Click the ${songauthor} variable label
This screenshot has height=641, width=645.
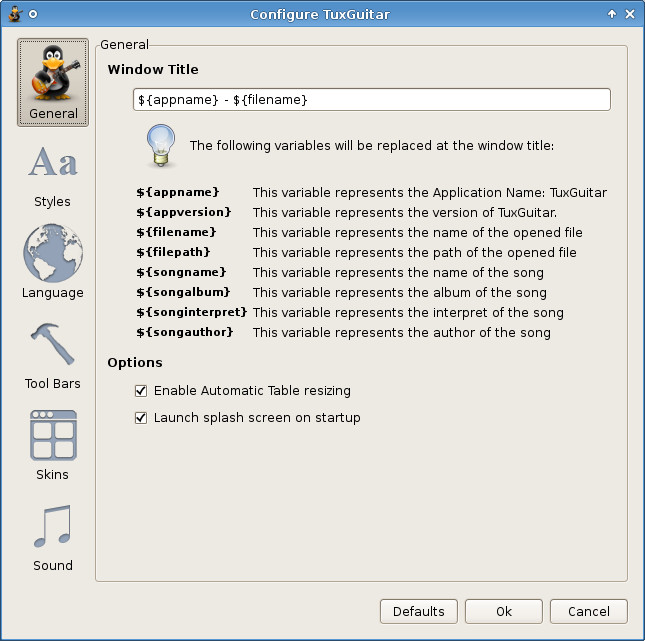[x=185, y=332]
